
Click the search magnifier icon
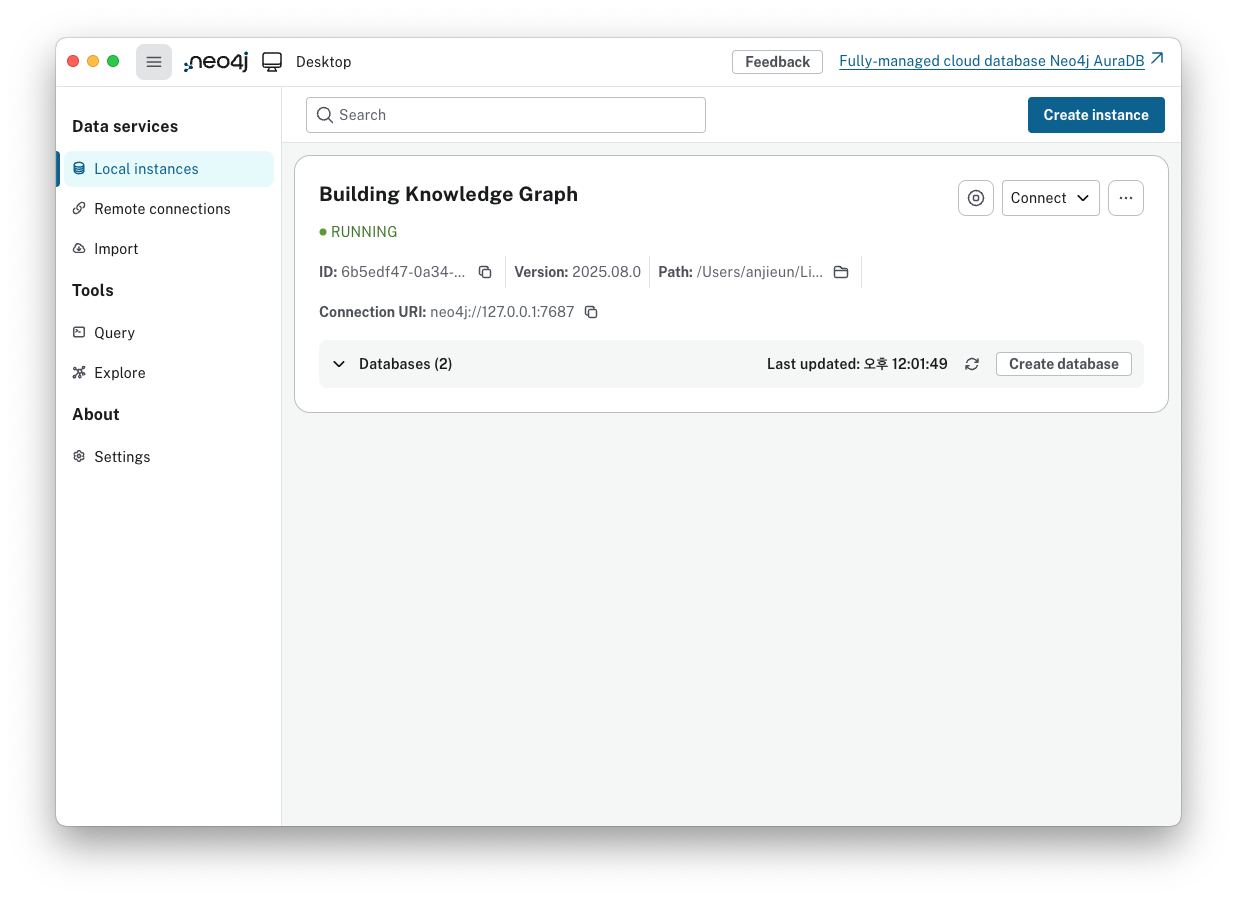click(325, 115)
